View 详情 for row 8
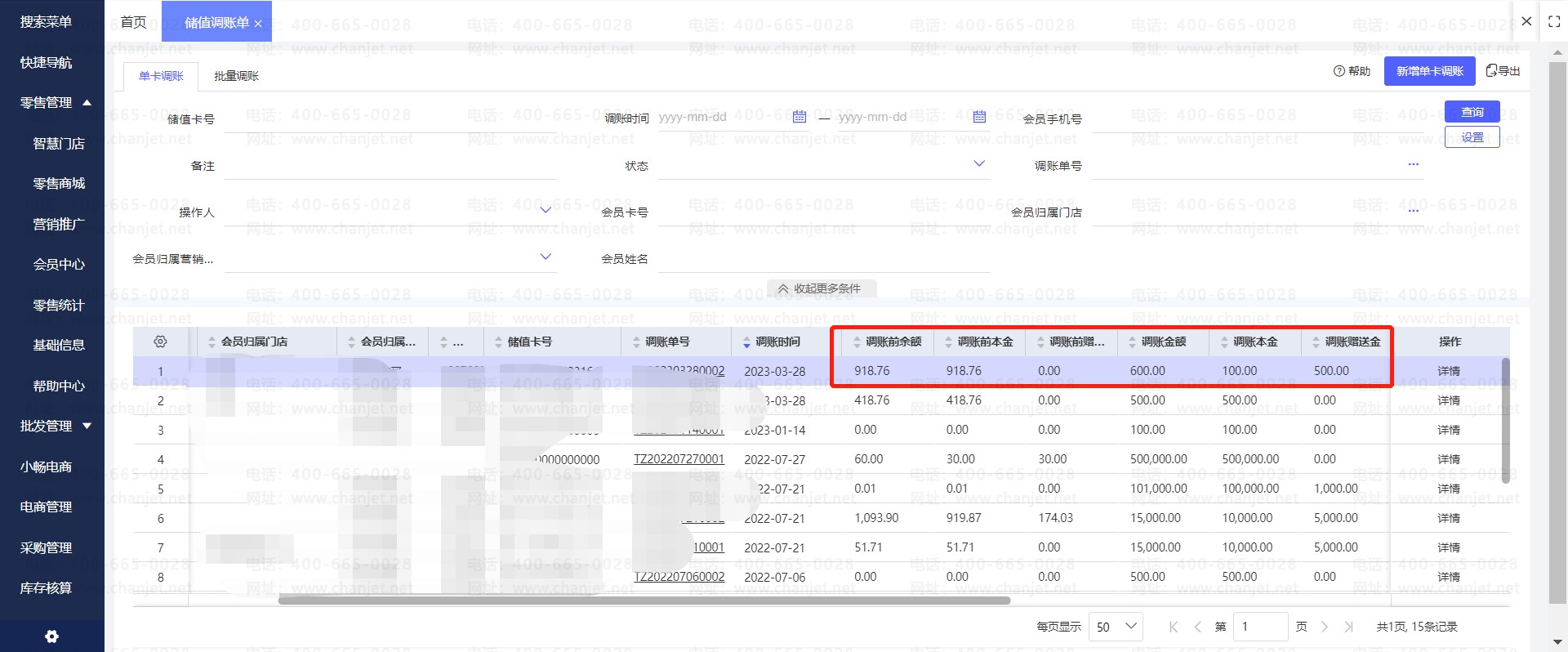The width and height of the screenshot is (1568, 652). tap(1449, 577)
